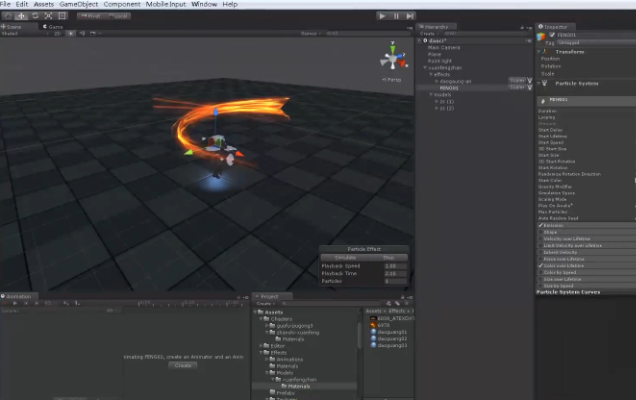Enable Force over Lifetime module checkbox
Screen dimensions: 636x400
point(541,259)
